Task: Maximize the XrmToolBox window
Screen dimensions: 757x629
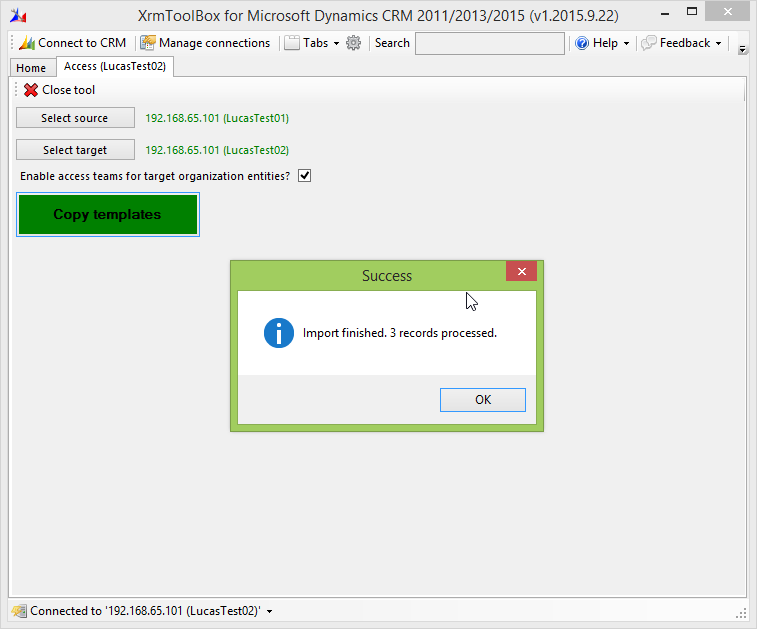Action: [x=692, y=12]
